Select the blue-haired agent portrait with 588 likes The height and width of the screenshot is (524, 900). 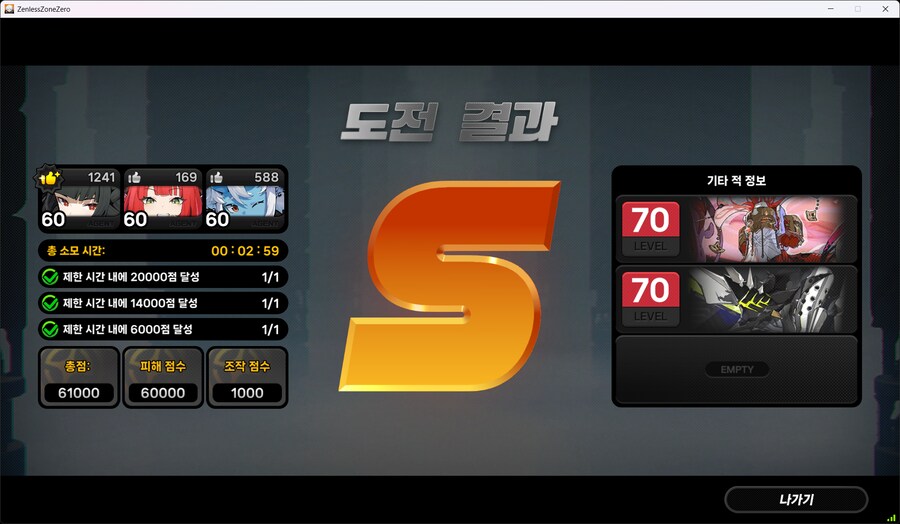click(246, 199)
